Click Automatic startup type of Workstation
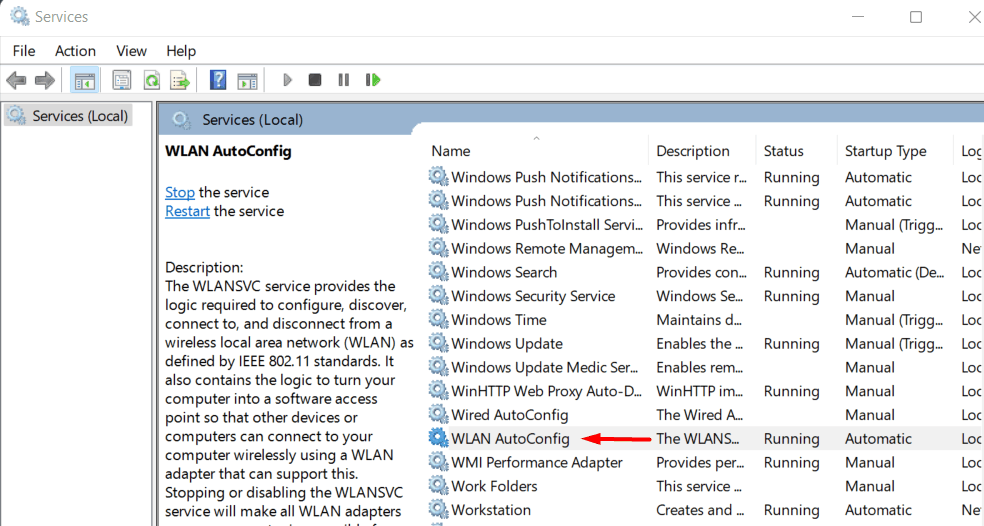This screenshot has width=984, height=526. click(878, 510)
